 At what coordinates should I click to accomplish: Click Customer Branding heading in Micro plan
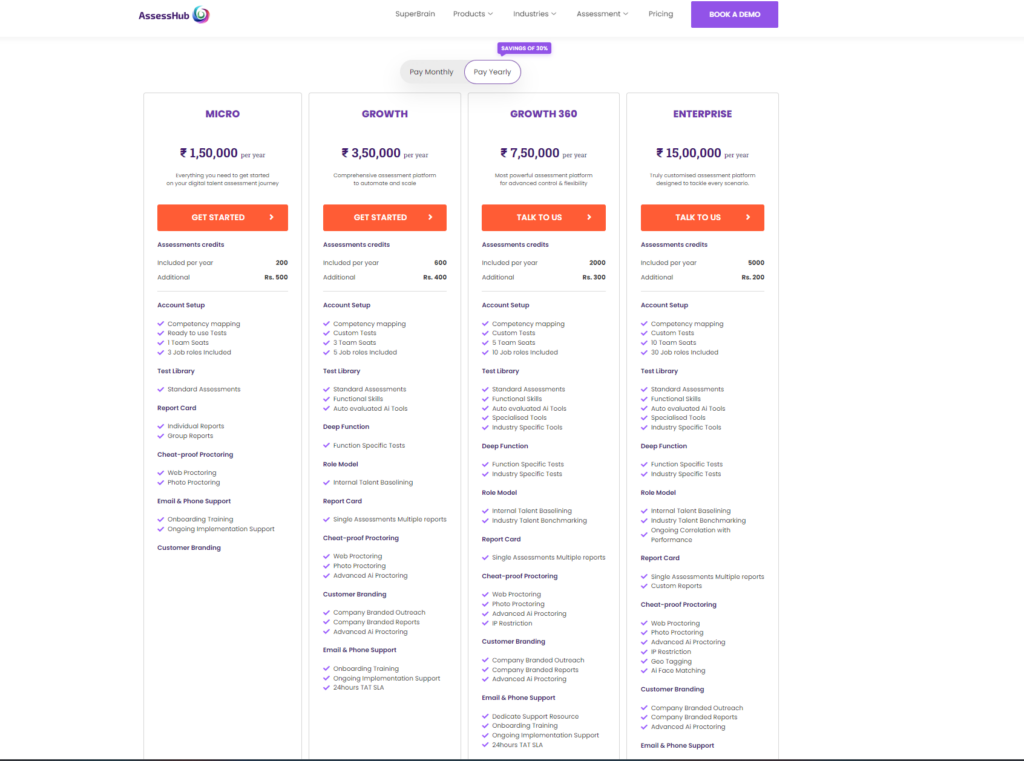tap(189, 547)
